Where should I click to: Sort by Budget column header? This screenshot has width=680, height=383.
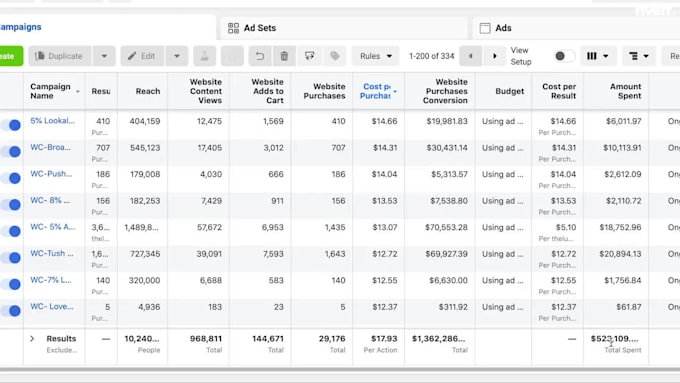pyautogui.click(x=510, y=91)
